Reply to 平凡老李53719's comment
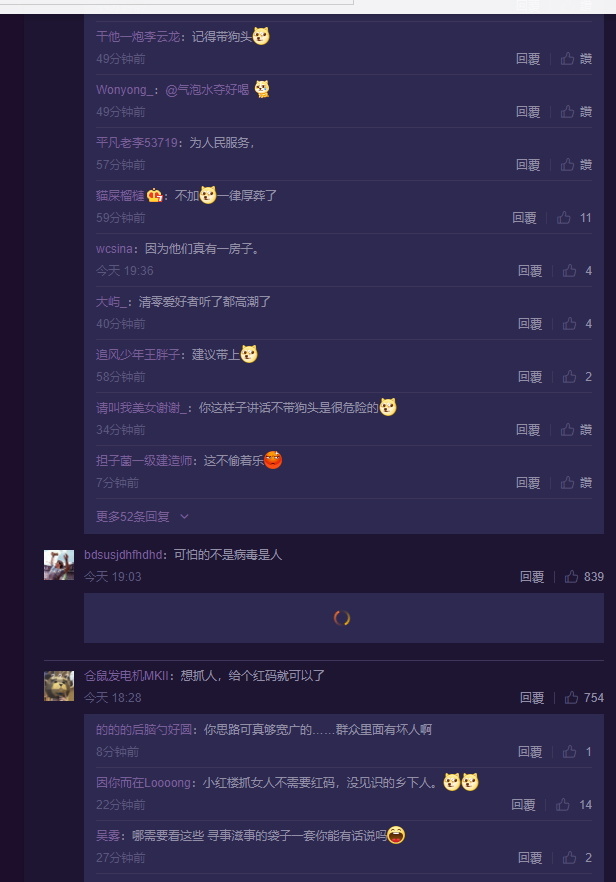This screenshot has height=882, width=616. 528,165
